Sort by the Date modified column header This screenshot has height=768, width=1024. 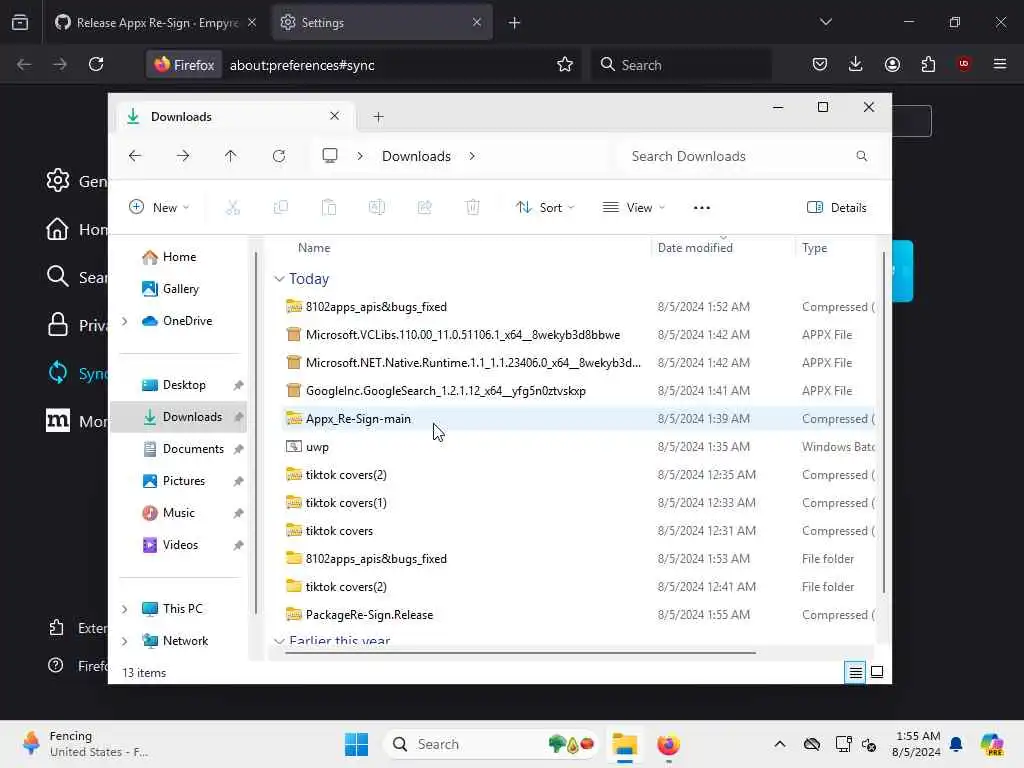point(695,248)
